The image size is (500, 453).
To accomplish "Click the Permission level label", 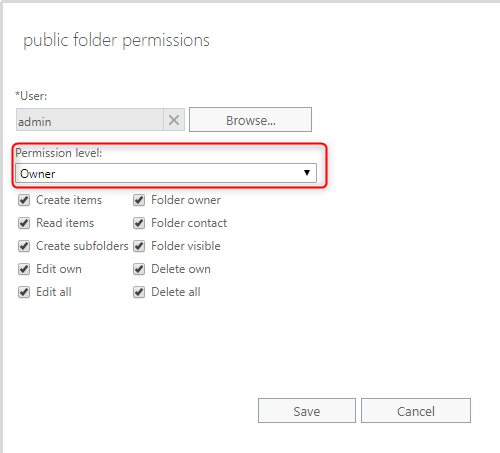I will click(x=59, y=153).
